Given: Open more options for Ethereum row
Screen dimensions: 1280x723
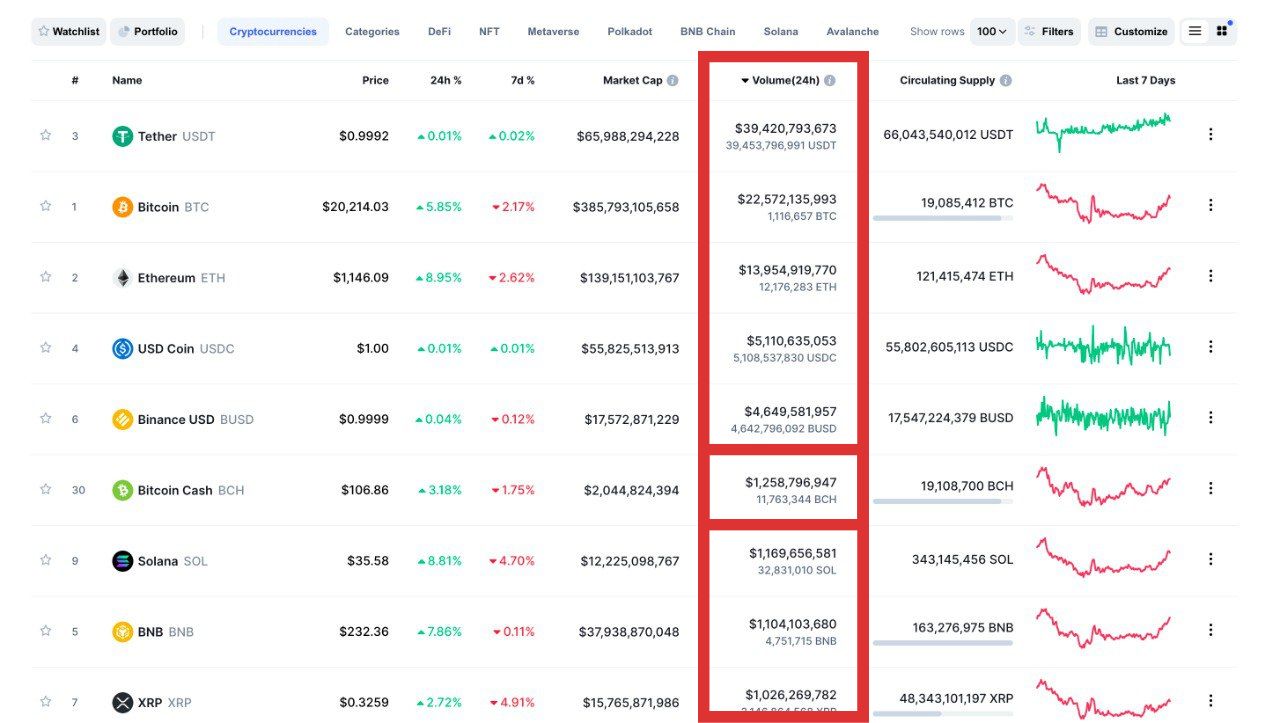Looking at the screenshot, I should [x=1210, y=276].
